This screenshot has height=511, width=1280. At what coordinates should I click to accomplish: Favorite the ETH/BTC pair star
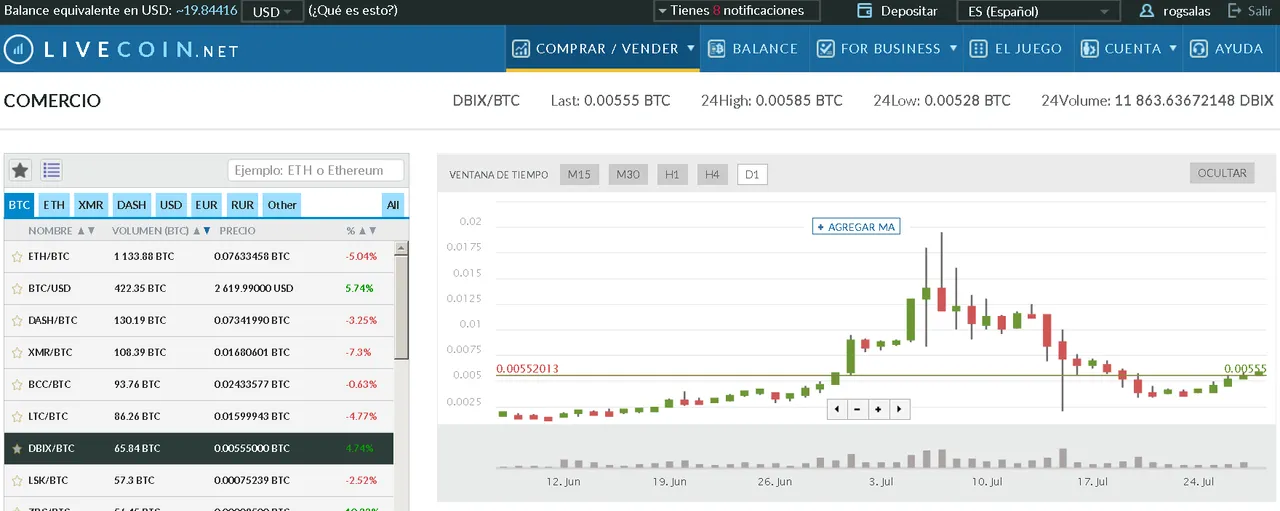coord(16,257)
